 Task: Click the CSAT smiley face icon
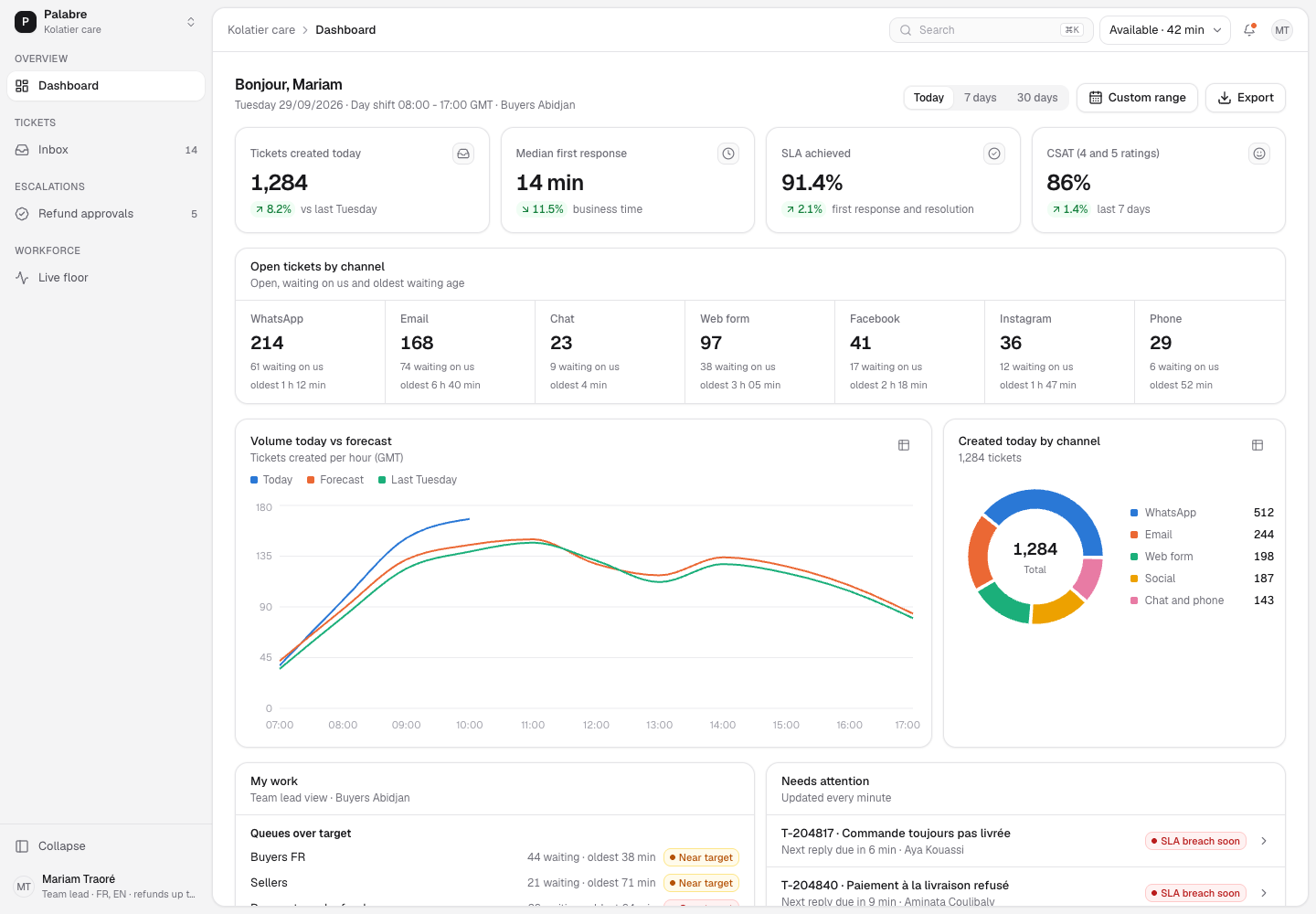(x=1259, y=154)
